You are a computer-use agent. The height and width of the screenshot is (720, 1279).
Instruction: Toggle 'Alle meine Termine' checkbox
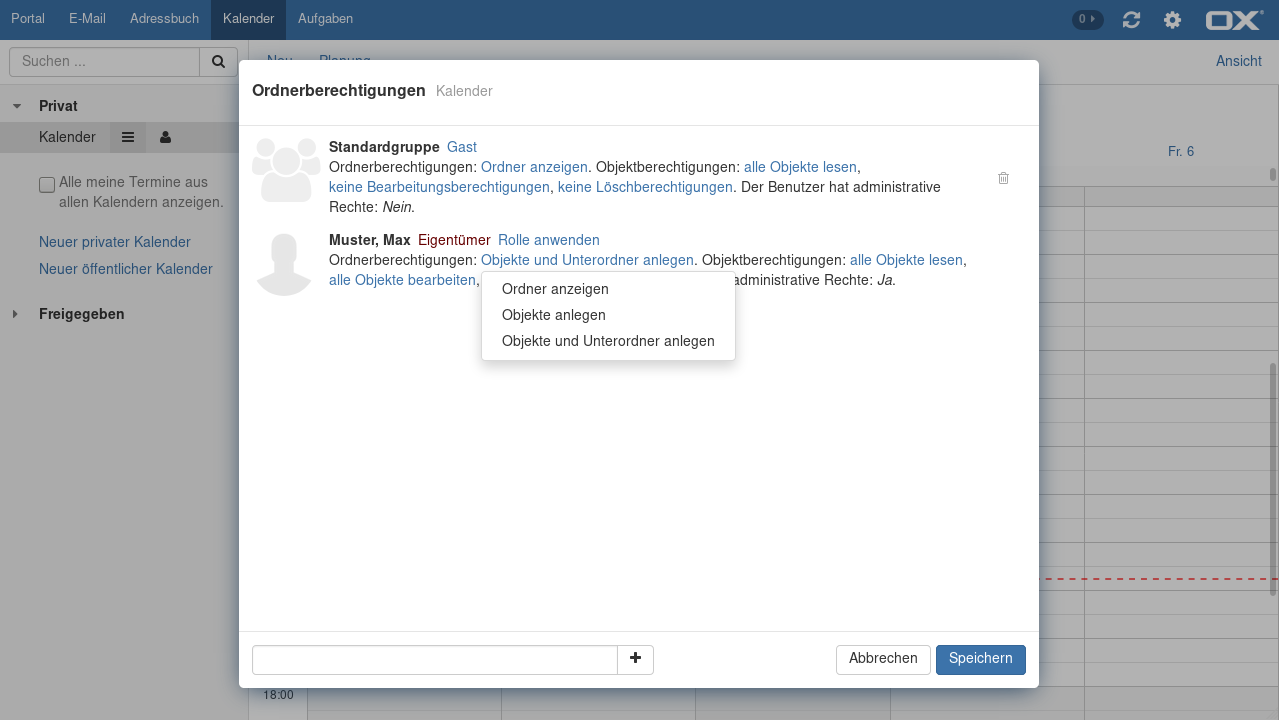(47, 184)
